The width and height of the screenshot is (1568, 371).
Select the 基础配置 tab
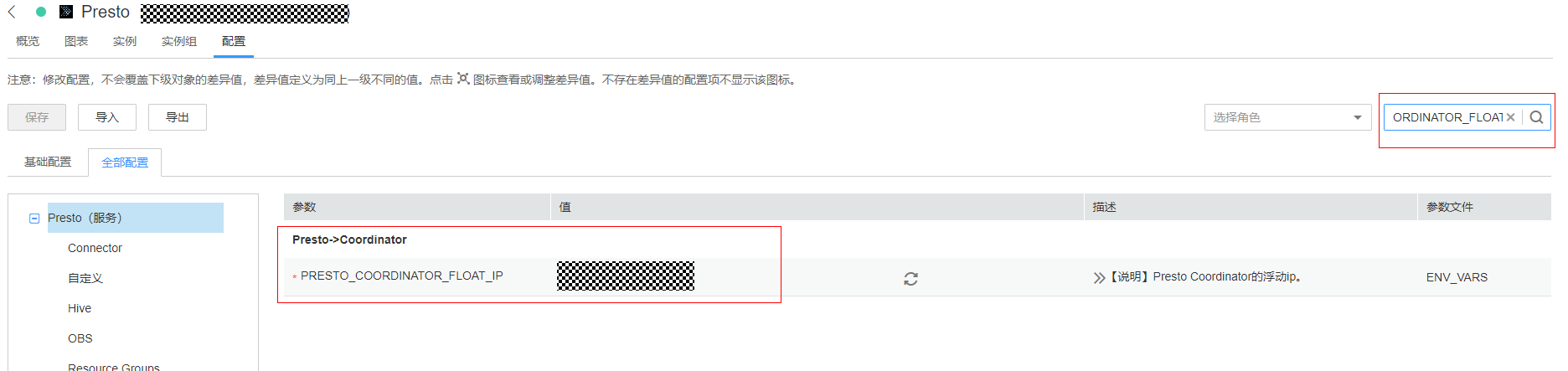(48, 162)
